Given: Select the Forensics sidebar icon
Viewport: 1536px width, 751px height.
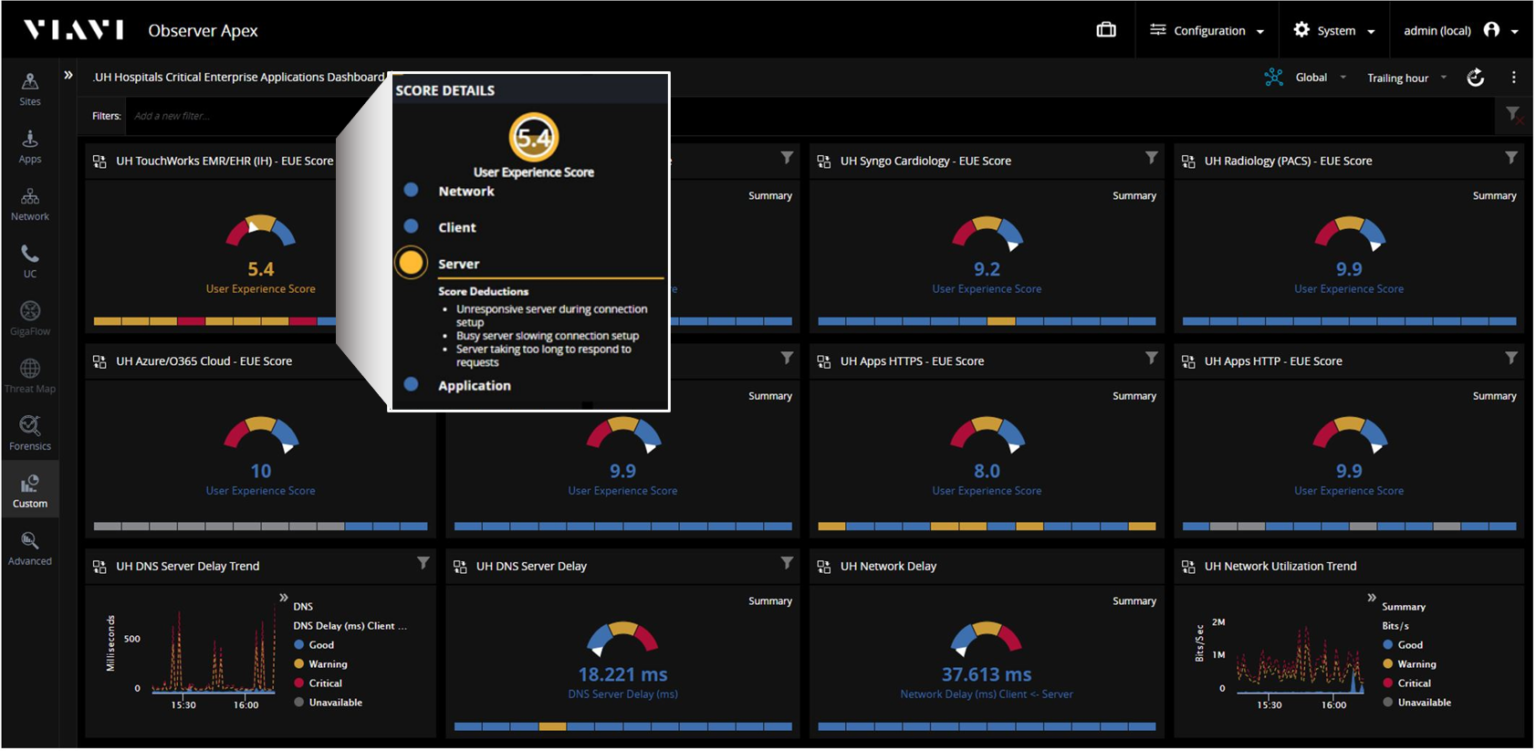Looking at the screenshot, I should coord(29,430).
